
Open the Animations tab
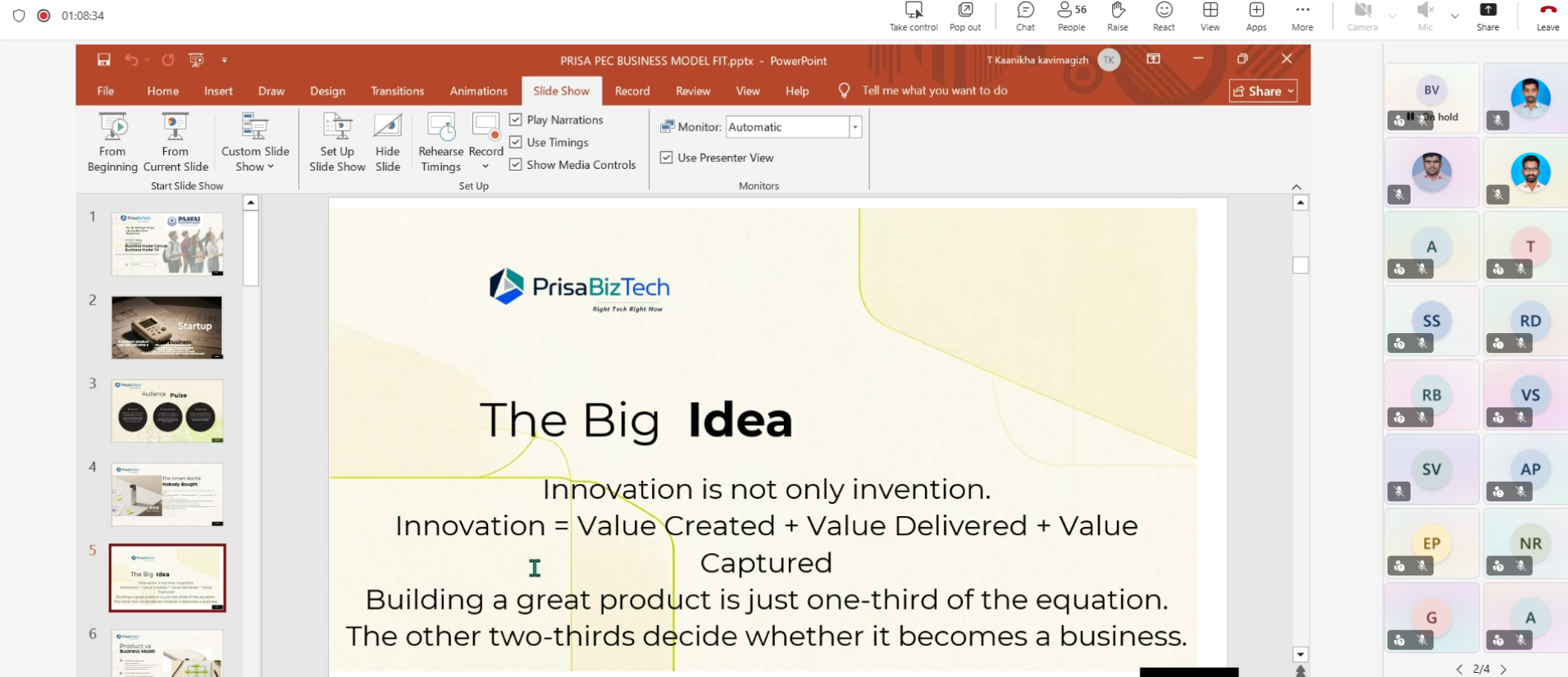click(x=479, y=91)
